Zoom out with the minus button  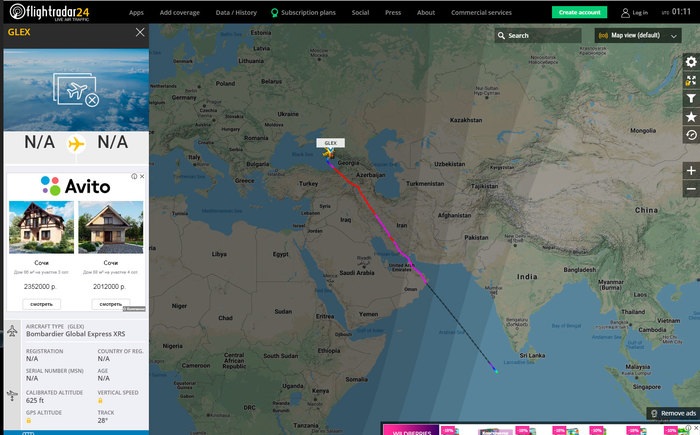tap(691, 189)
